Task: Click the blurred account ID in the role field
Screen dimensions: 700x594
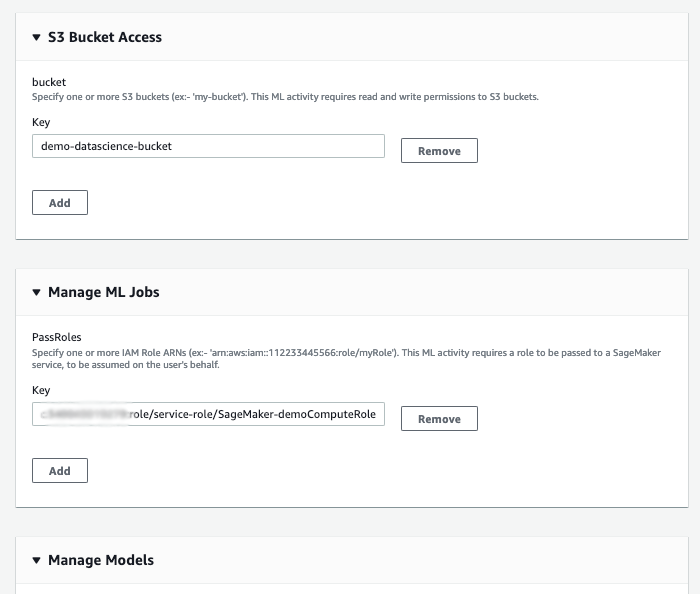Action: click(84, 415)
